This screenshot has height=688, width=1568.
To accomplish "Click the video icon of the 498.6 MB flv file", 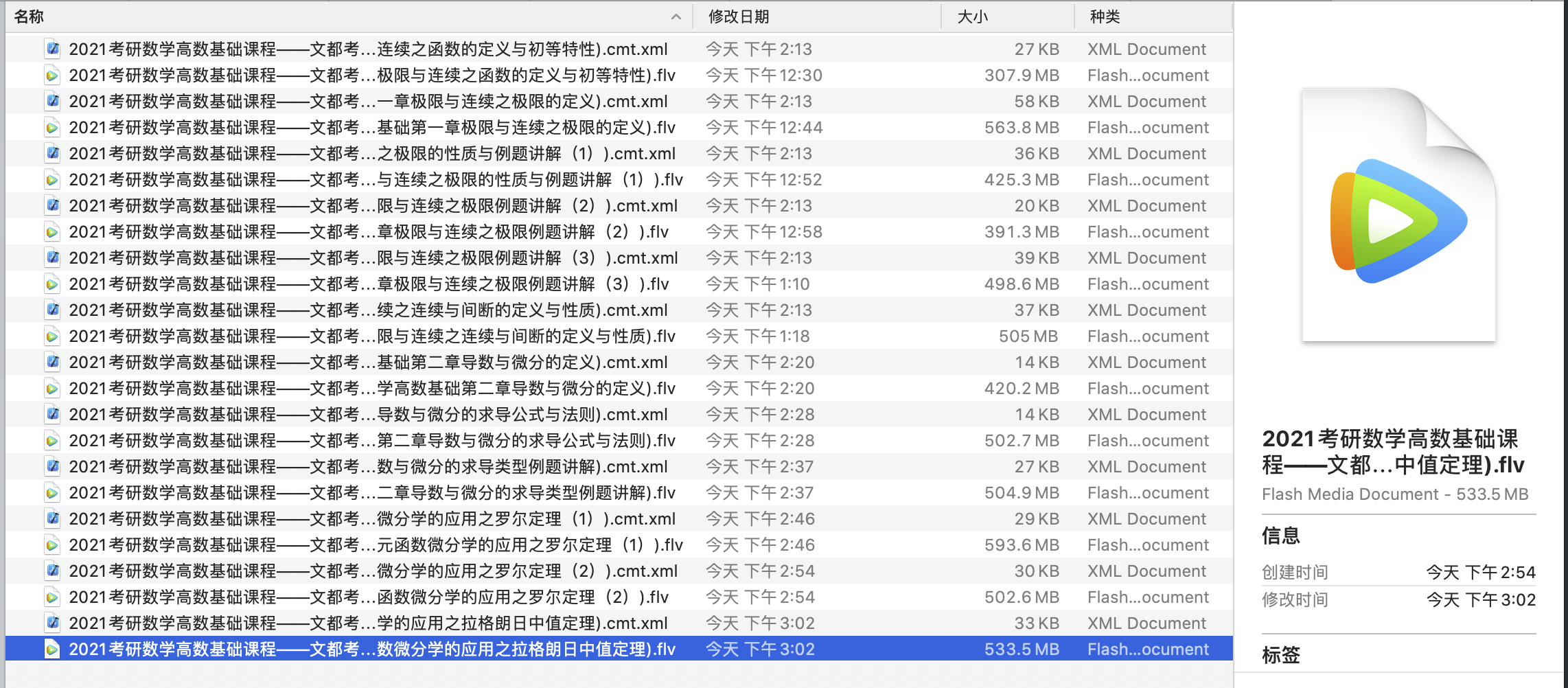I will (52, 284).
